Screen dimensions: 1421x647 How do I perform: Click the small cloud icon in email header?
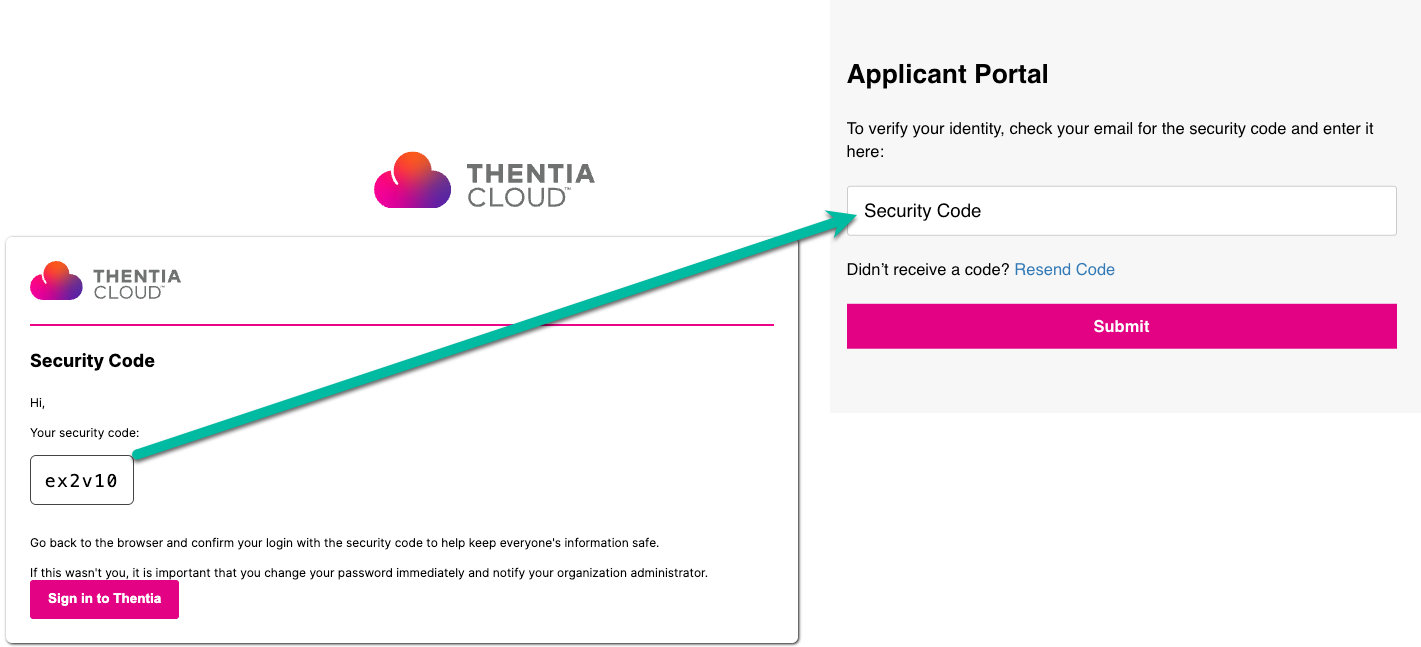pyautogui.click(x=56, y=281)
